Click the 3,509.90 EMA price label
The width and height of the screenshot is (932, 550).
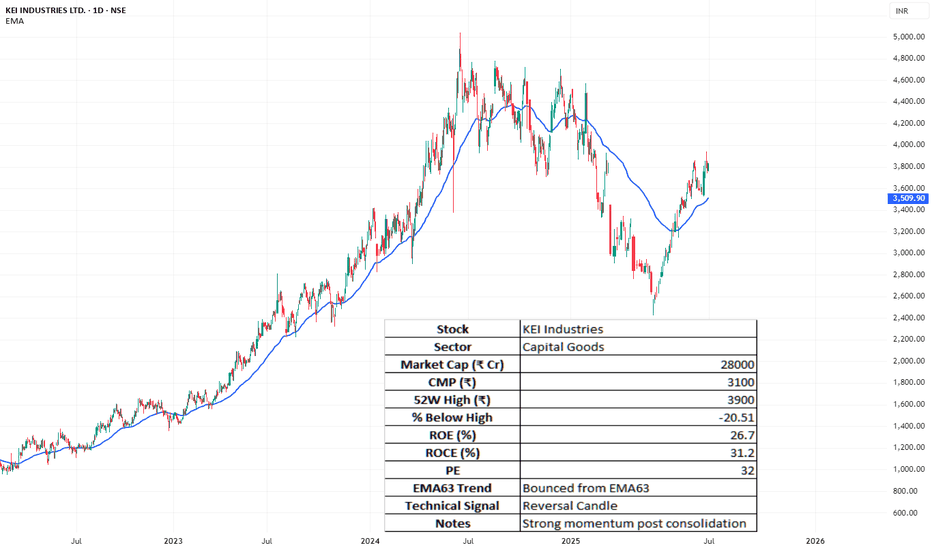[908, 198]
